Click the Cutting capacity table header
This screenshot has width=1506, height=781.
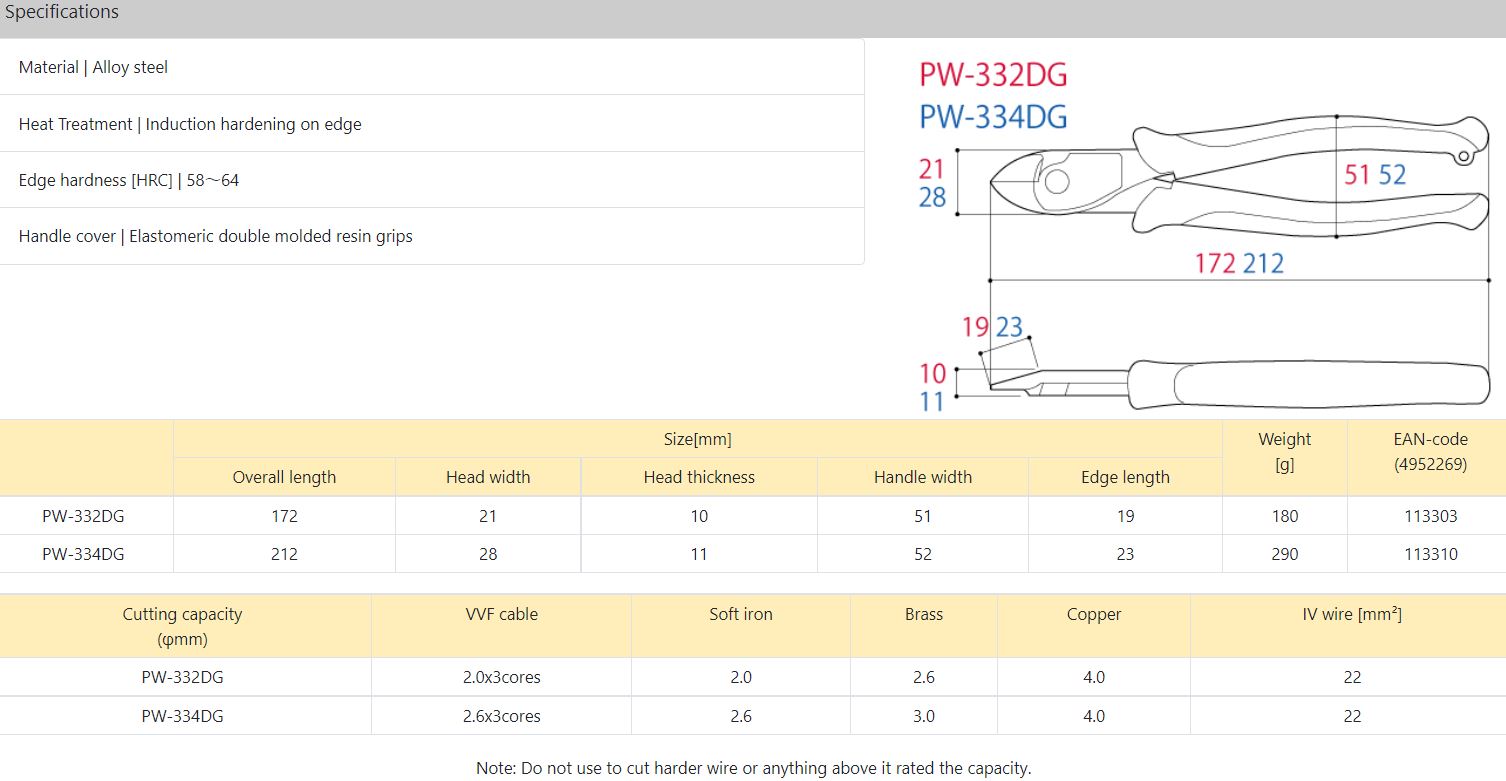pos(182,626)
